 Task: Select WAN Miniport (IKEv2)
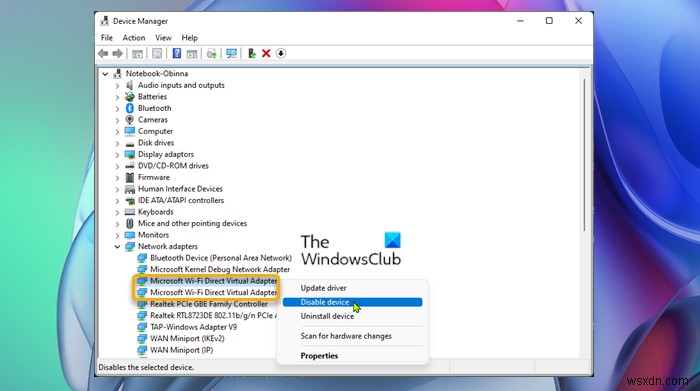point(188,339)
